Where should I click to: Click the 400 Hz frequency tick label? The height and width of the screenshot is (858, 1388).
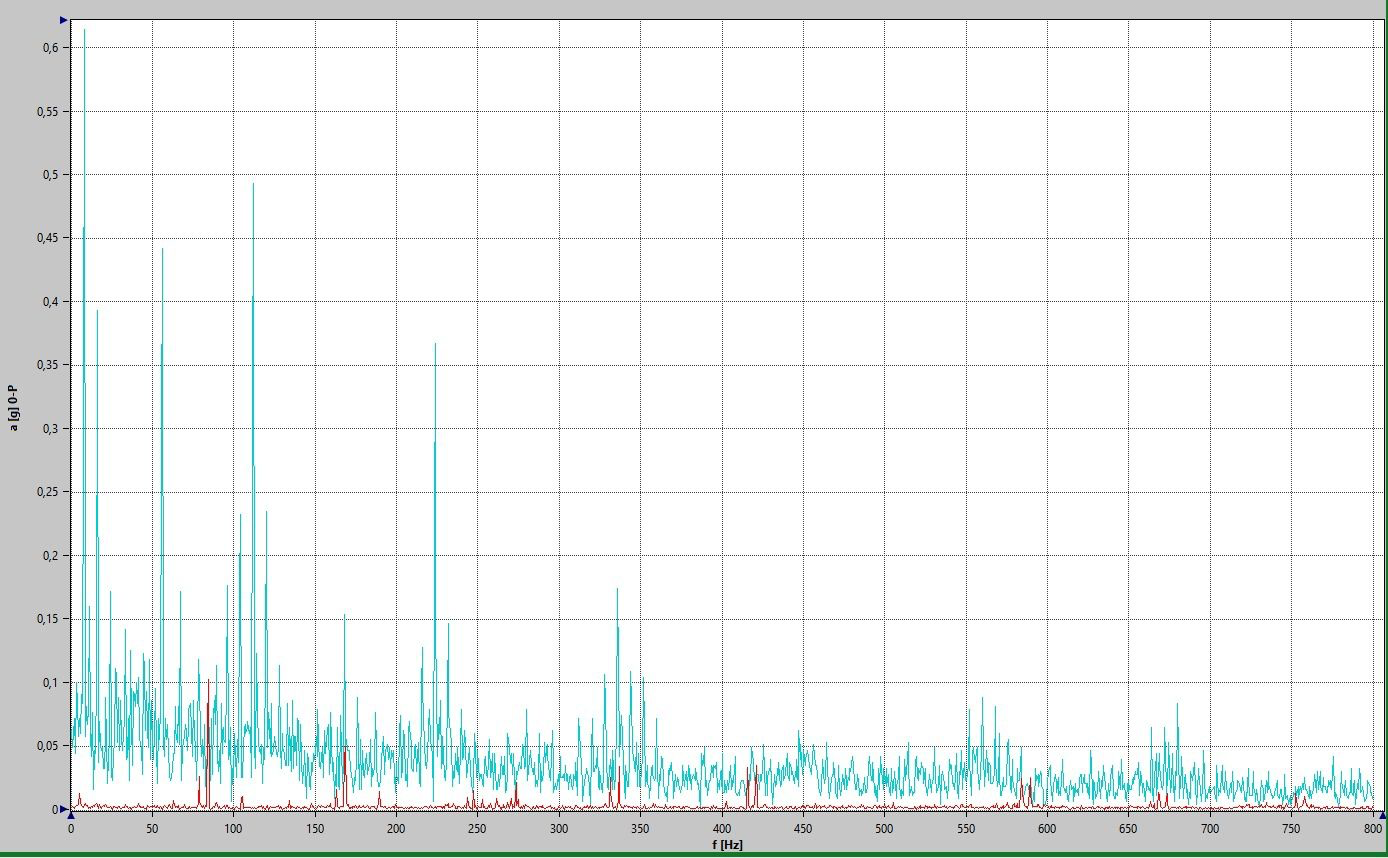tap(722, 829)
